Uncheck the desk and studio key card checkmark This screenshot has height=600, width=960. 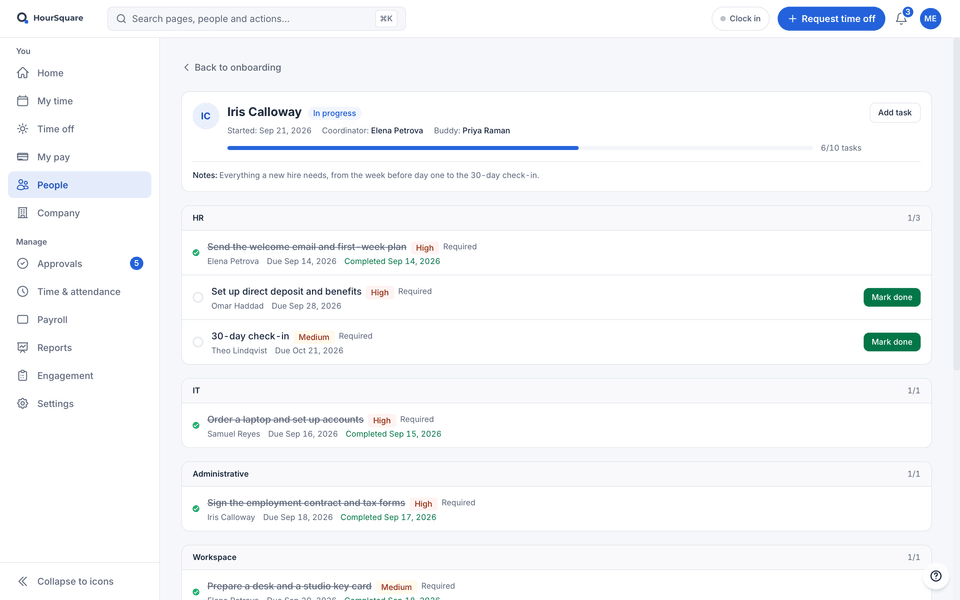coord(196,591)
